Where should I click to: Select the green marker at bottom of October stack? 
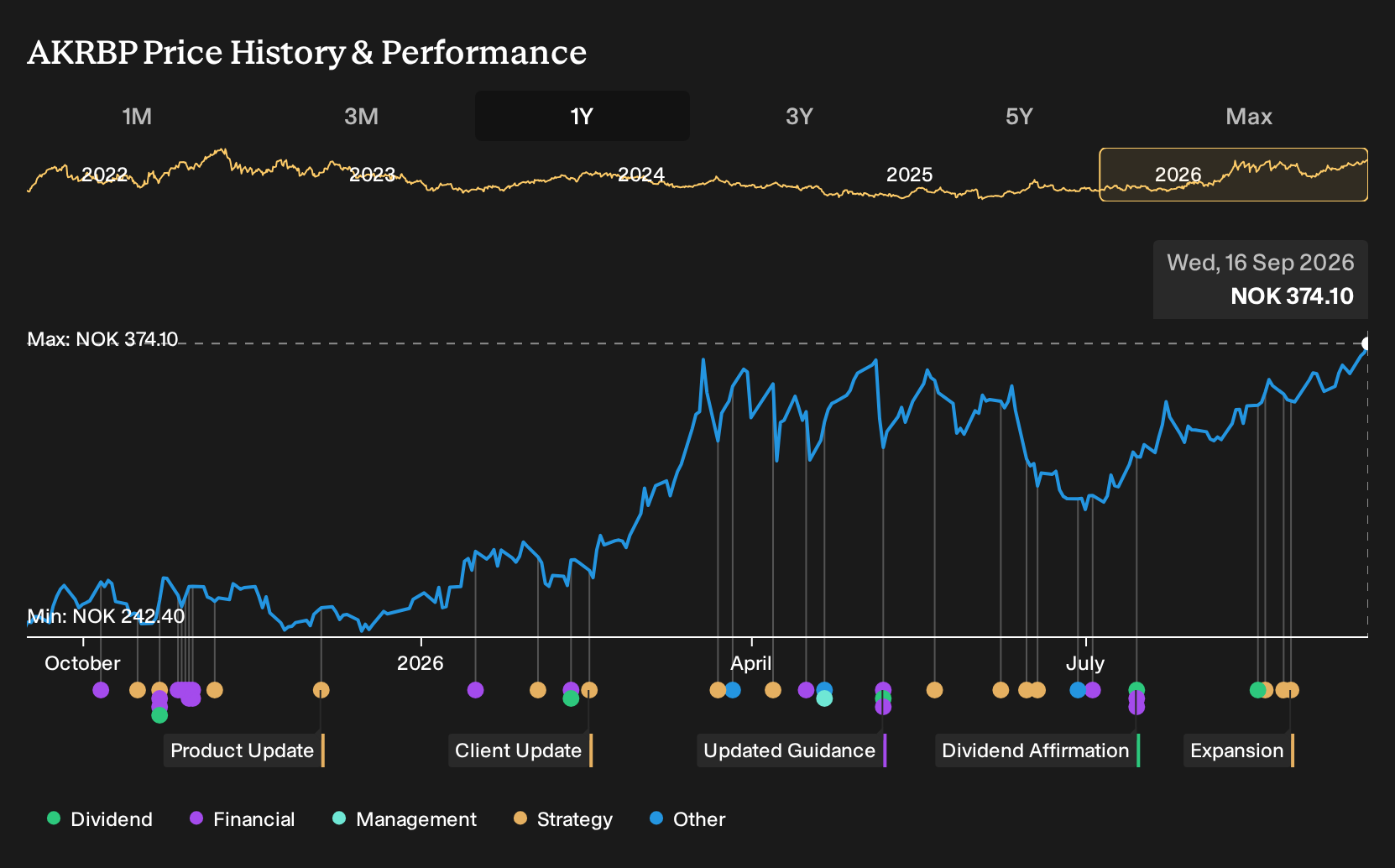coord(159,715)
